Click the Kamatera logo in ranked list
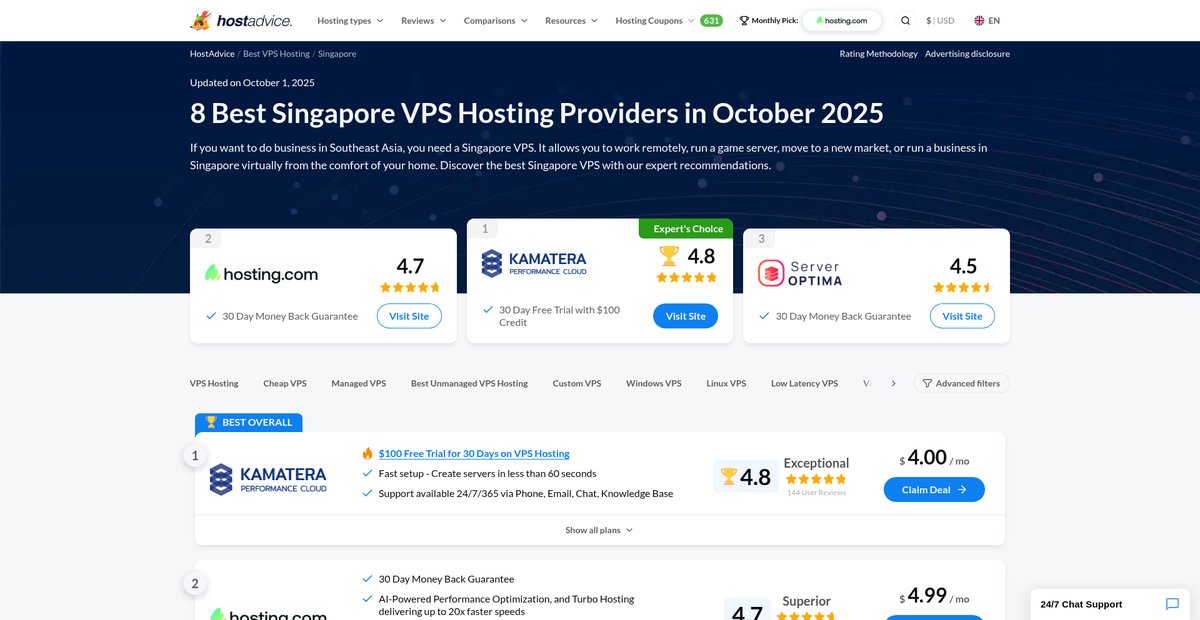1200x620 pixels. click(x=268, y=479)
